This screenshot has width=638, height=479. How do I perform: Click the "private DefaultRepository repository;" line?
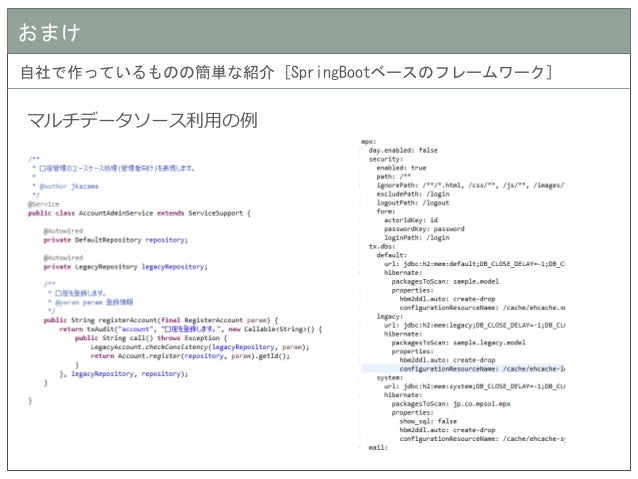pyautogui.click(x=116, y=240)
